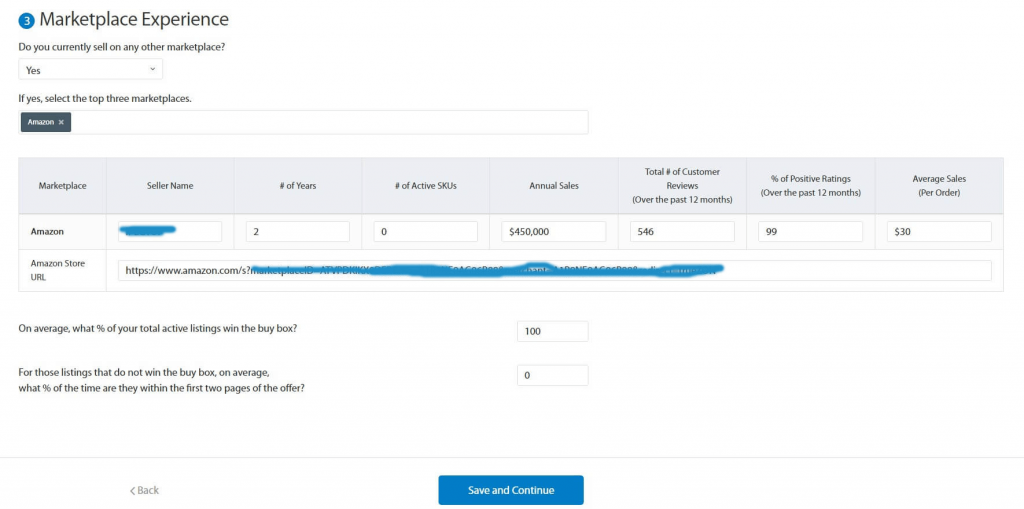Click 'If yes, select the top three marketplaces' text
1024x509 pixels.
(x=105, y=99)
